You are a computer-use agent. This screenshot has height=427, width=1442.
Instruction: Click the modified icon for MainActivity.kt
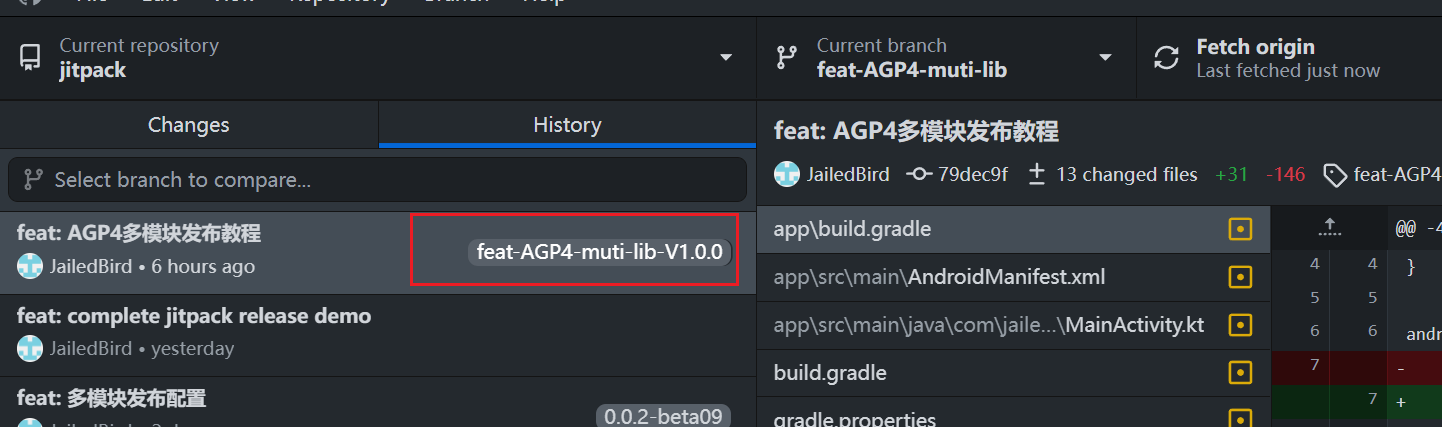pyautogui.click(x=1240, y=325)
